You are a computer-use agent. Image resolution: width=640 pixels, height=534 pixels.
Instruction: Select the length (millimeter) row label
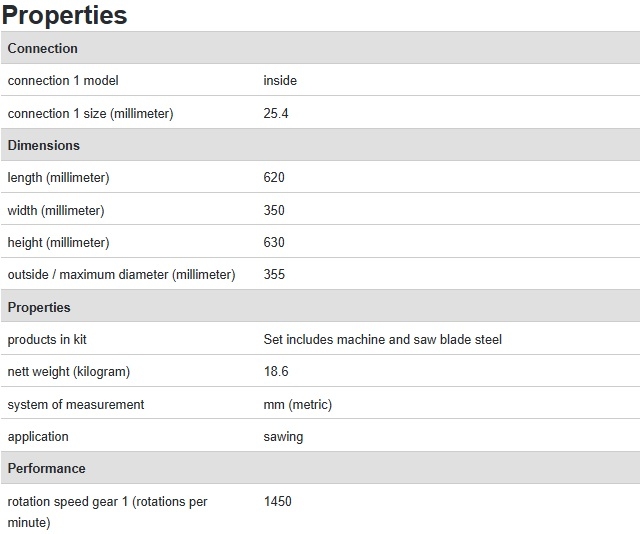point(58,178)
